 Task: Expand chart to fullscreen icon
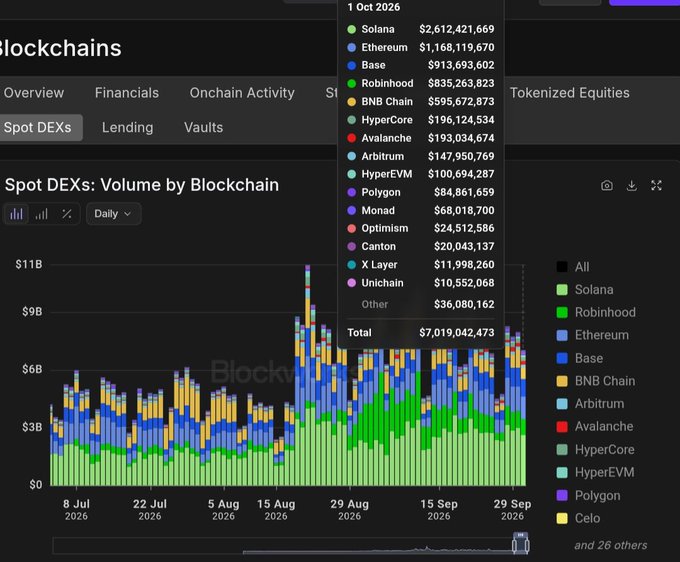click(657, 186)
